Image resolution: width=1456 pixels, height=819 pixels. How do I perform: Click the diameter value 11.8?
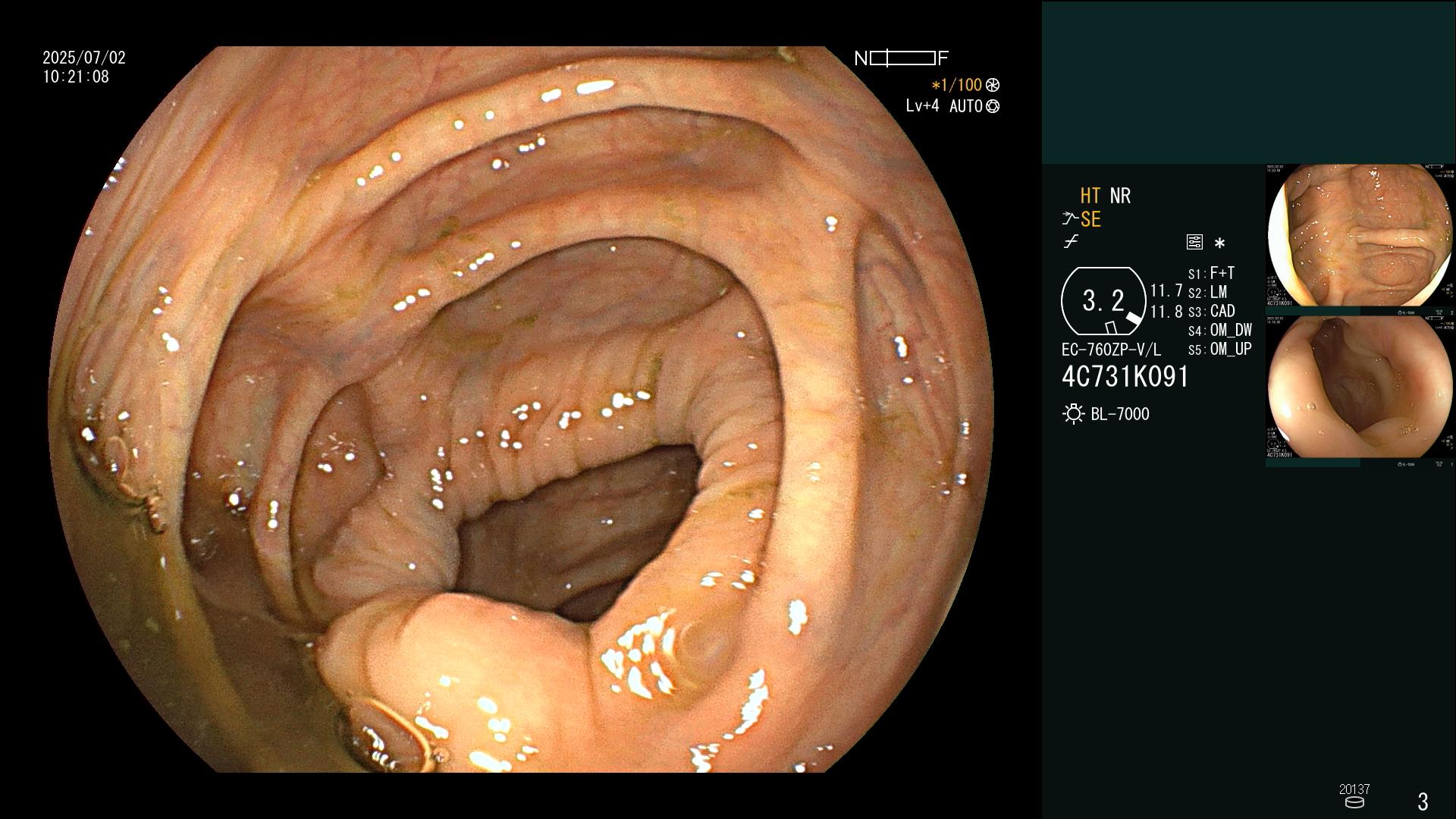point(1166,312)
